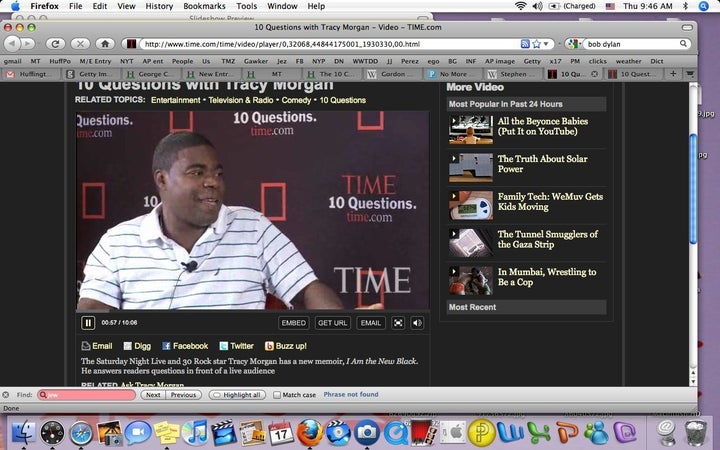
Task: Open Safari from the Dock
Action: [x=81, y=433]
